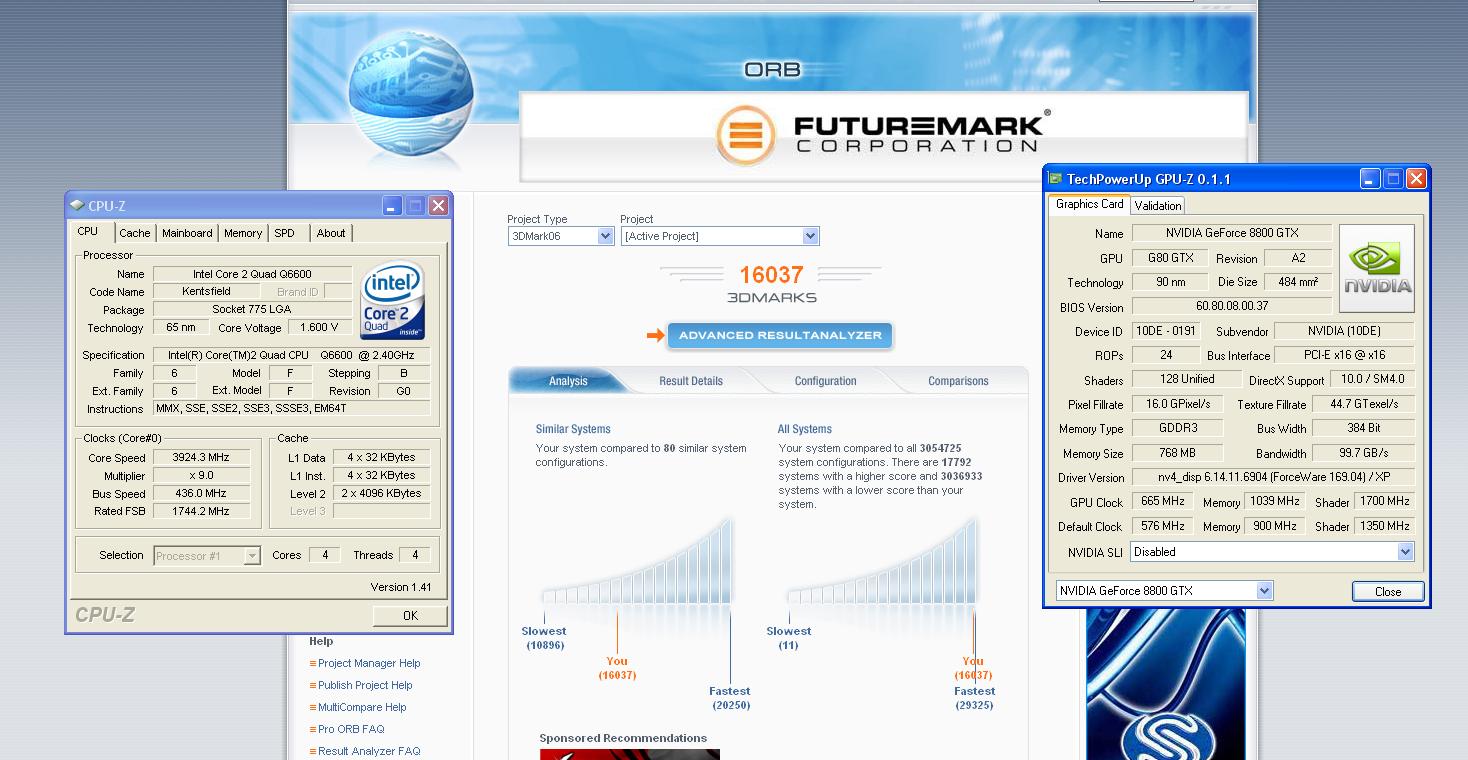The image size is (1468, 760).
Task: Switch to the Validation tab in GPU-Z
Action: click(x=1158, y=205)
